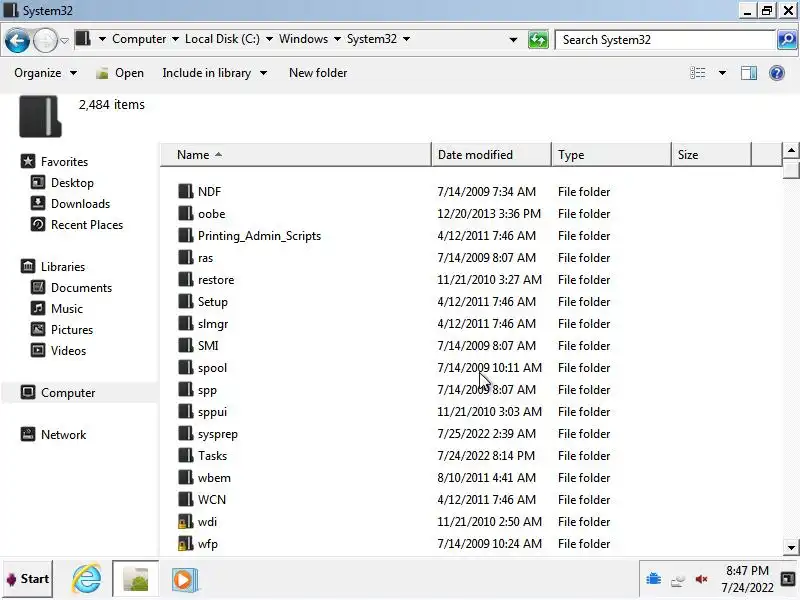Click the Documents library icon

[38, 288]
